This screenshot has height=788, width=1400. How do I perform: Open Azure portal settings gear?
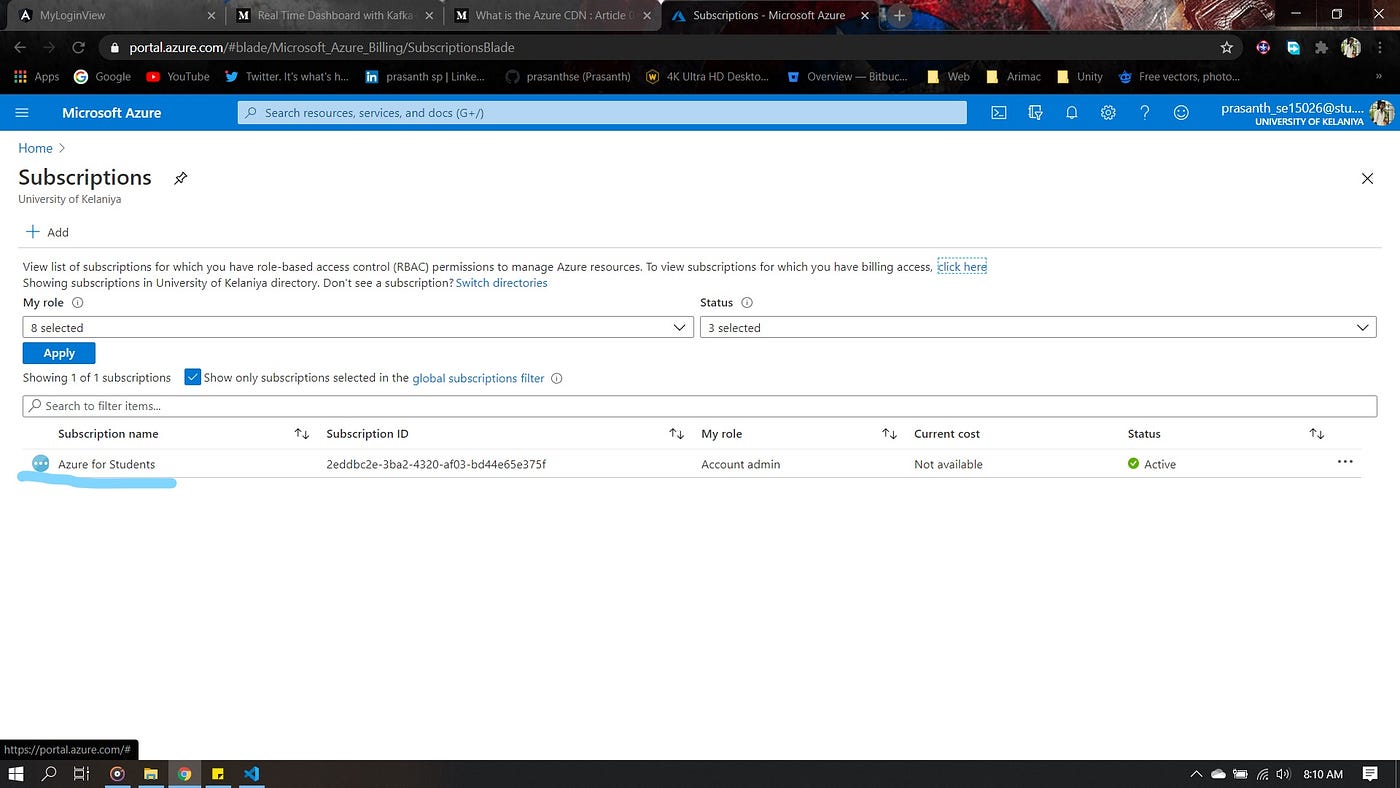click(x=1108, y=113)
